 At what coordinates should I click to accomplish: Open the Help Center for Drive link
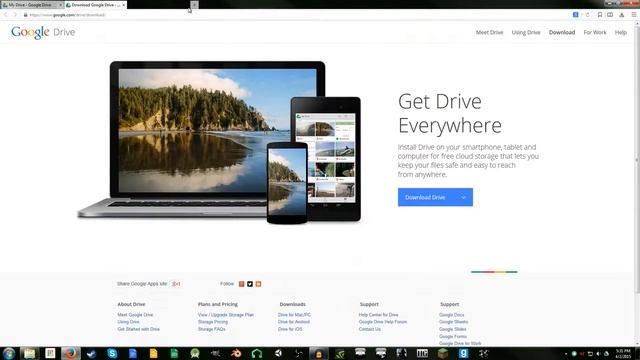[378, 315]
